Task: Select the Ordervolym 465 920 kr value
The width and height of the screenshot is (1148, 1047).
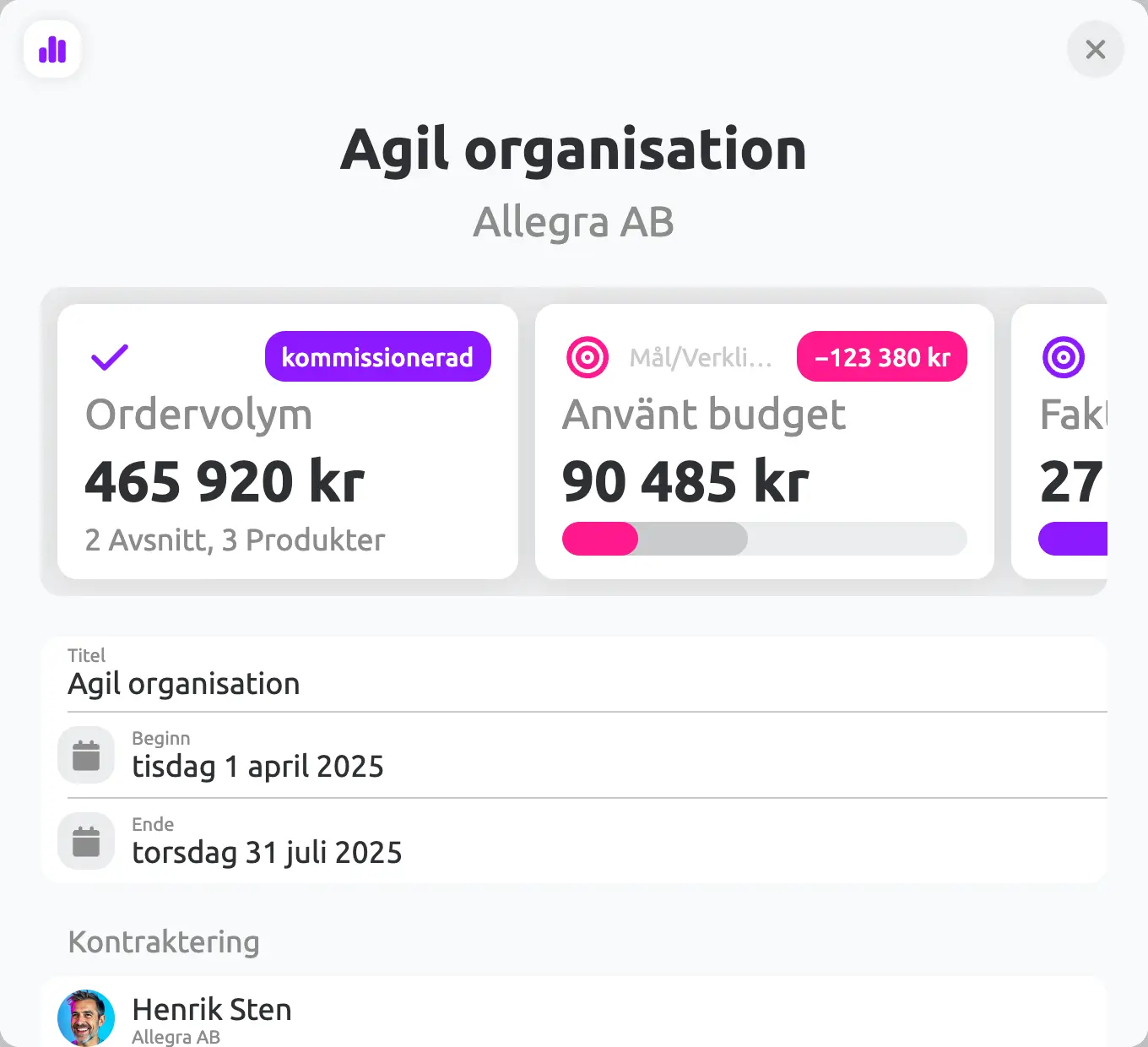Action: pos(225,481)
